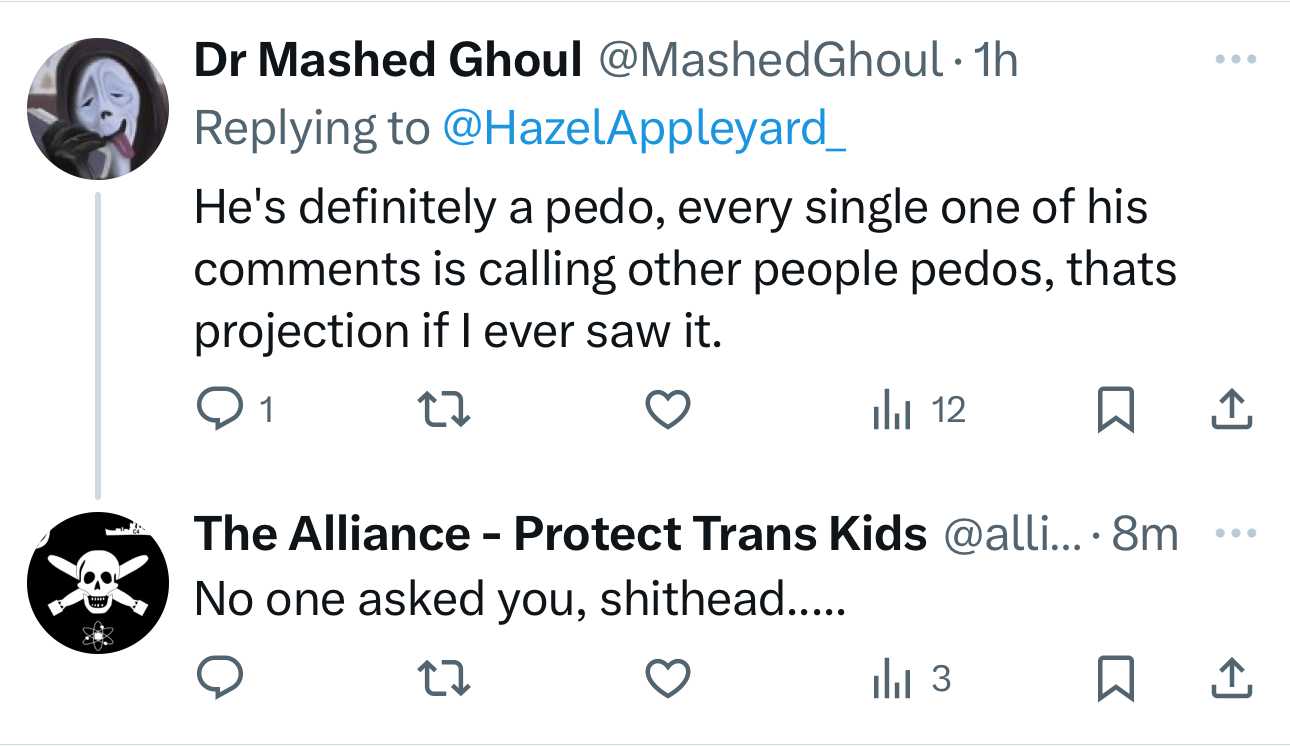Like The Alliance's tweet

(667, 680)
